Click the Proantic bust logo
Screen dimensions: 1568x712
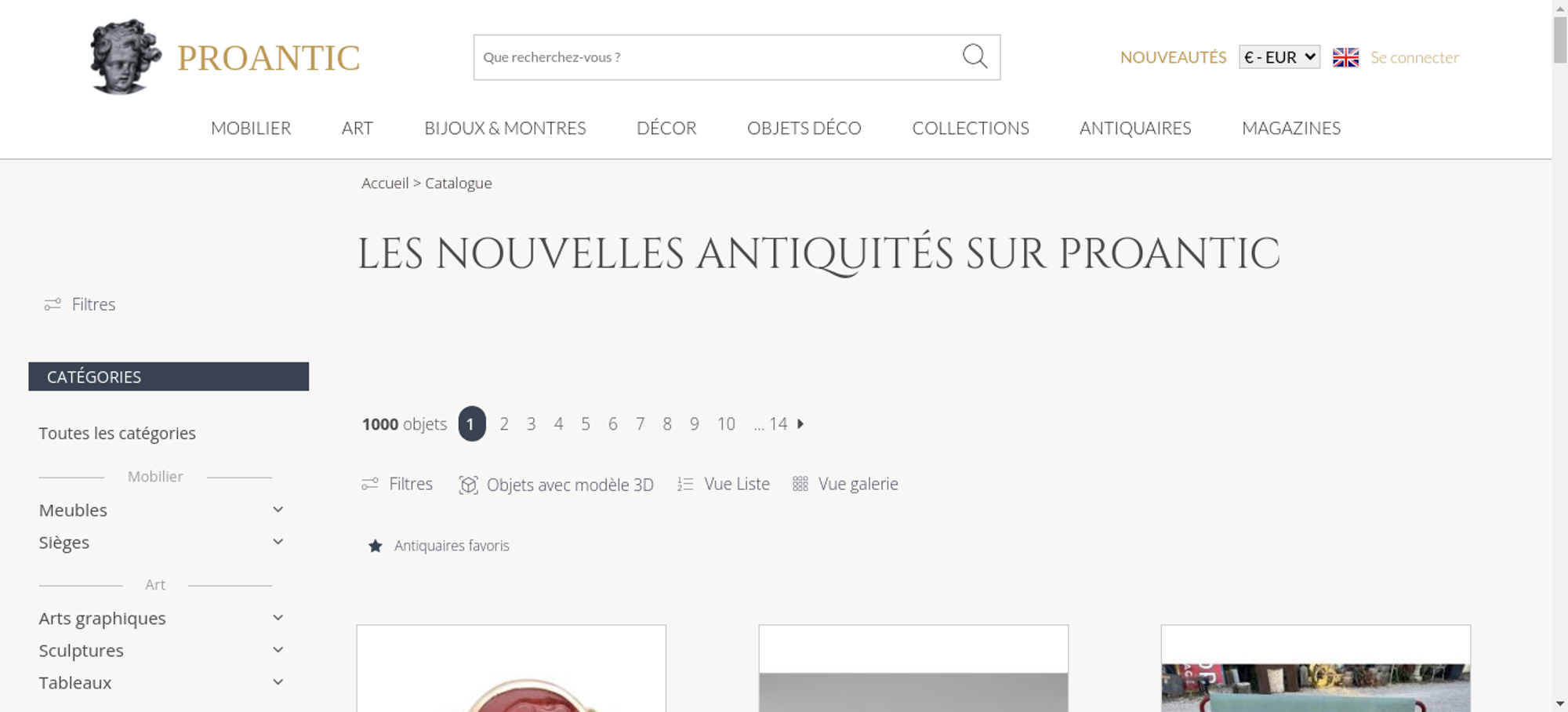(x=125, y=57)
